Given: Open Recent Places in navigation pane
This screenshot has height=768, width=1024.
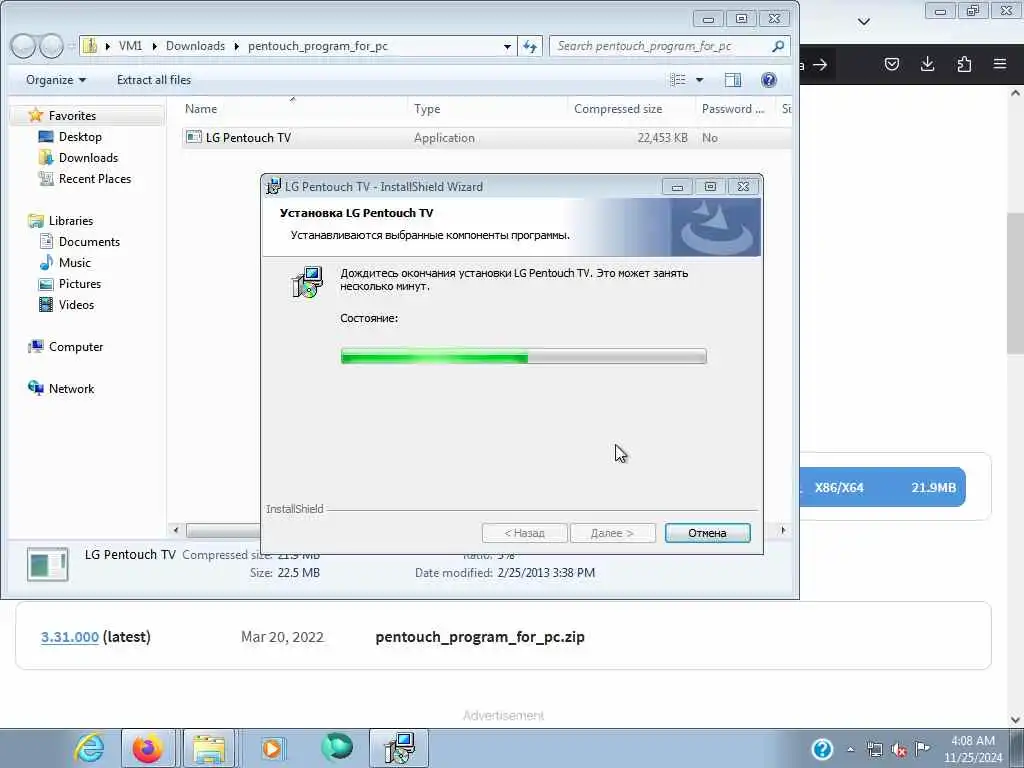Looking at the screenshot, I should click(95, 178).
